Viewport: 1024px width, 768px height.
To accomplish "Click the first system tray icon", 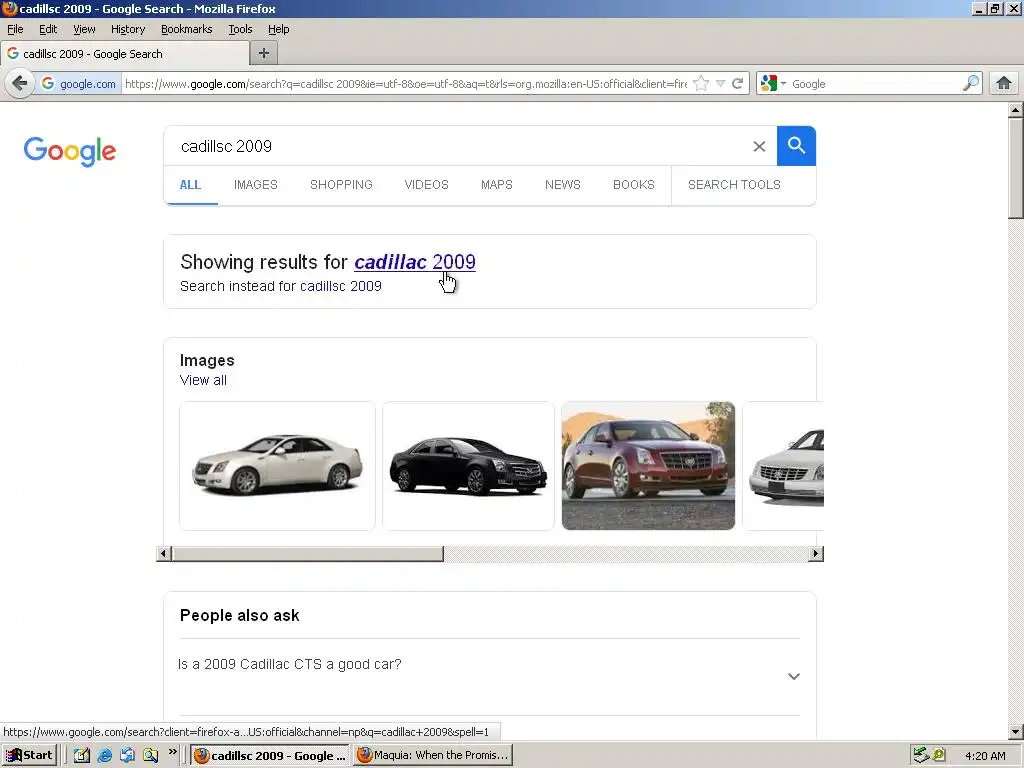I will coord(921,756).
